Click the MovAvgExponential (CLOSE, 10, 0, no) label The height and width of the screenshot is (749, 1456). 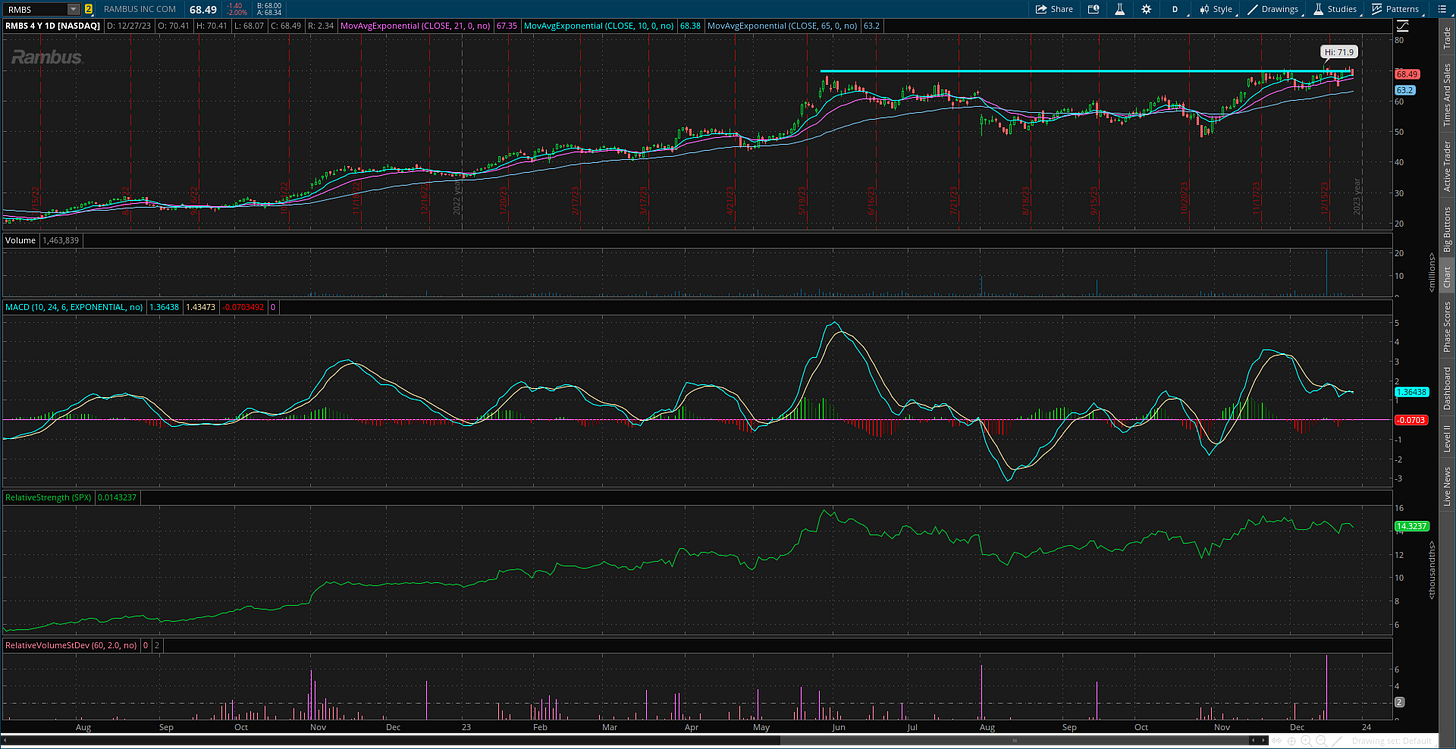click(596, 25)
